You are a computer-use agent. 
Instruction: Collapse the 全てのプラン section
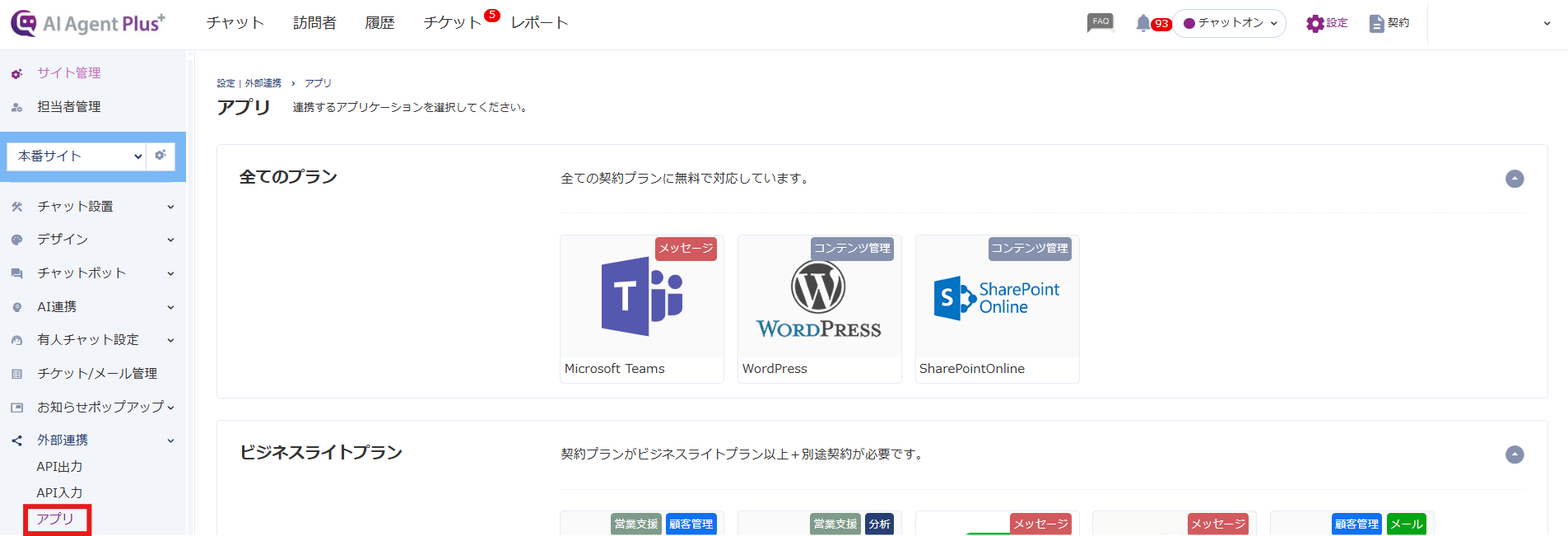[x=1514, y=179]
